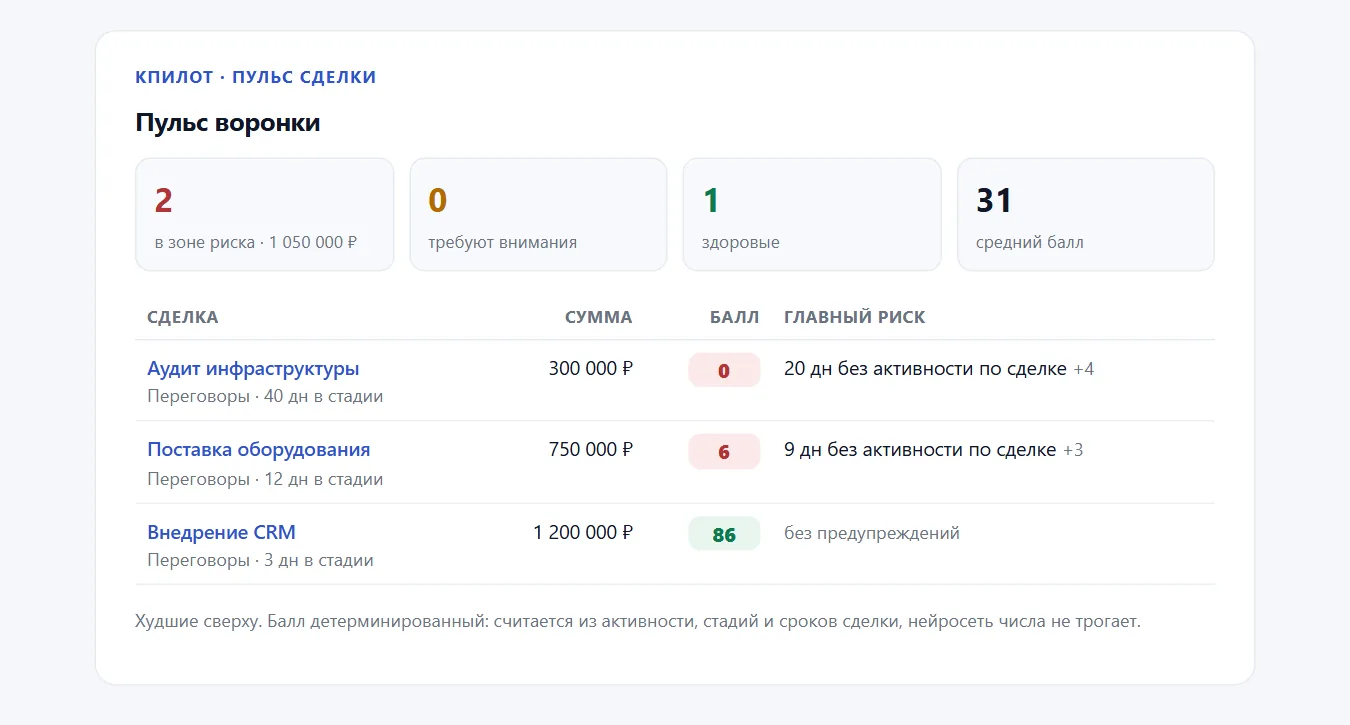Click the '2 в зоне риска' summary card
Screen dimensions: 1350x725
[265, 214]
